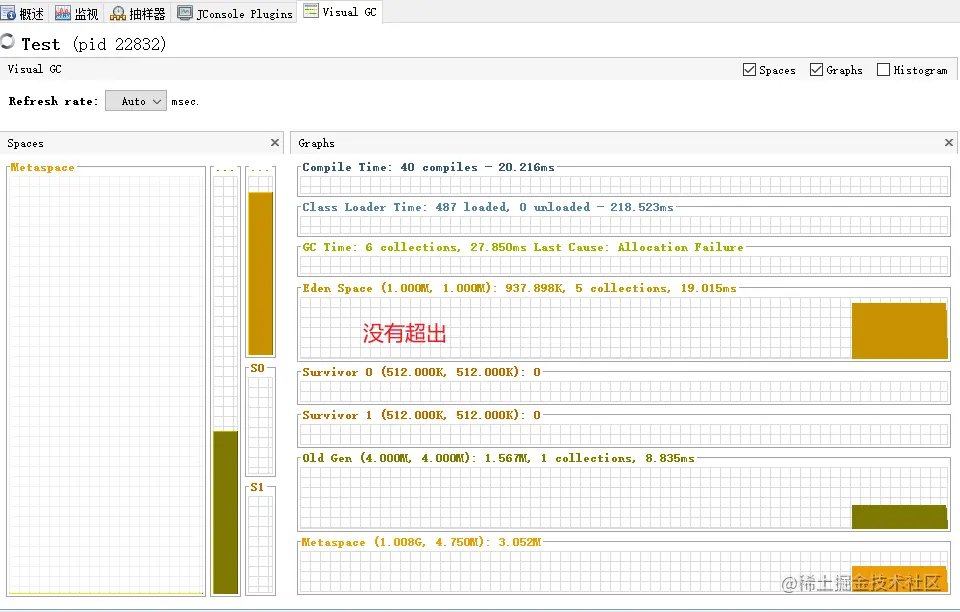Viewport: 960px width, 612px height.
Task: Click the Survivor 1 graph label
Action: (421, 415)
